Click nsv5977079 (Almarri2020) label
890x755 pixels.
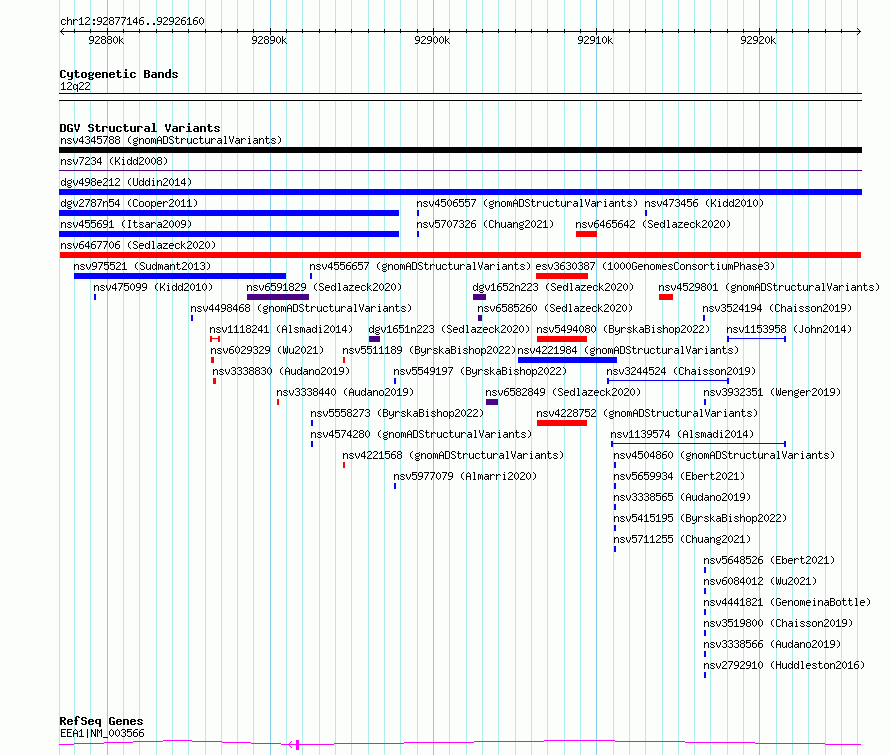(465, 476)
